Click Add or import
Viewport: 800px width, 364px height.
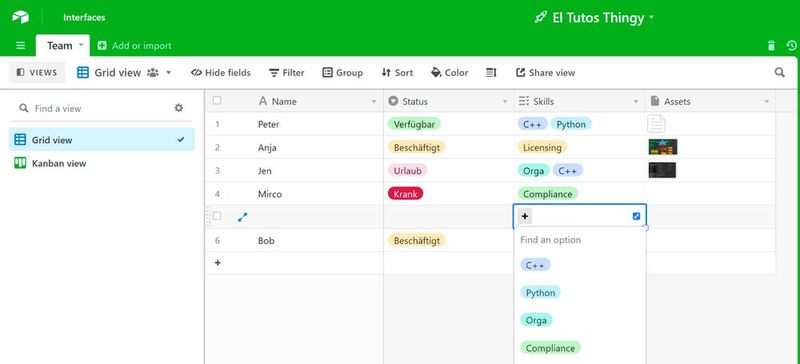pos(135,45)
